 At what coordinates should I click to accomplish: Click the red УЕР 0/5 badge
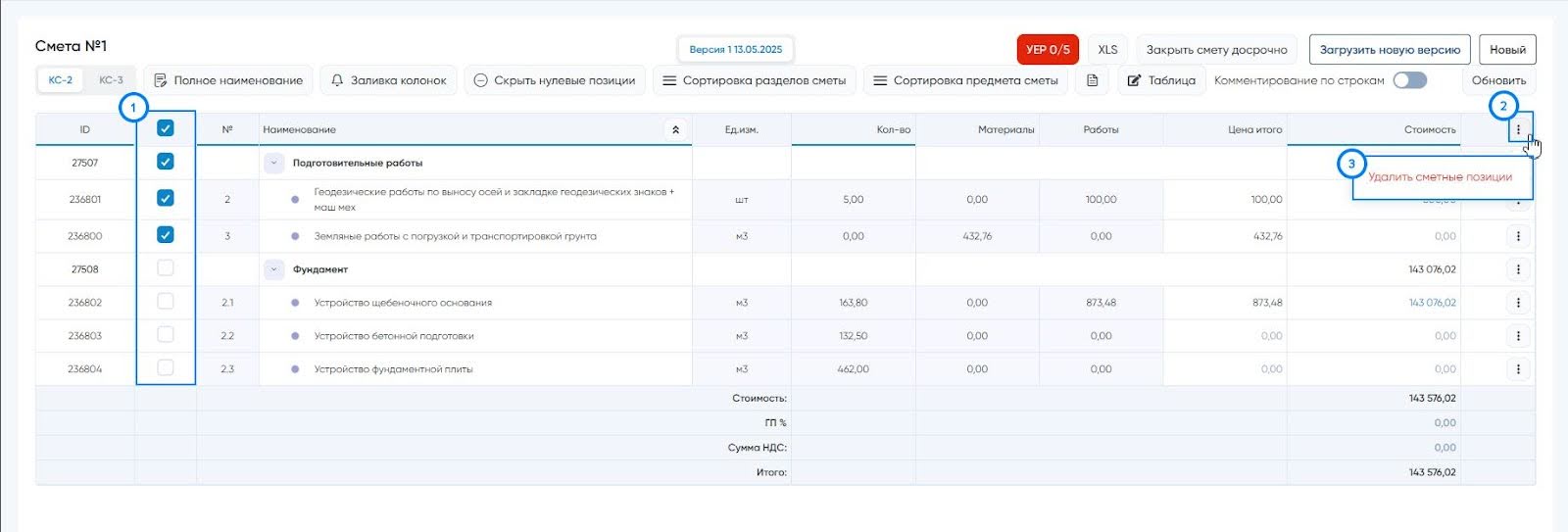1048,49
